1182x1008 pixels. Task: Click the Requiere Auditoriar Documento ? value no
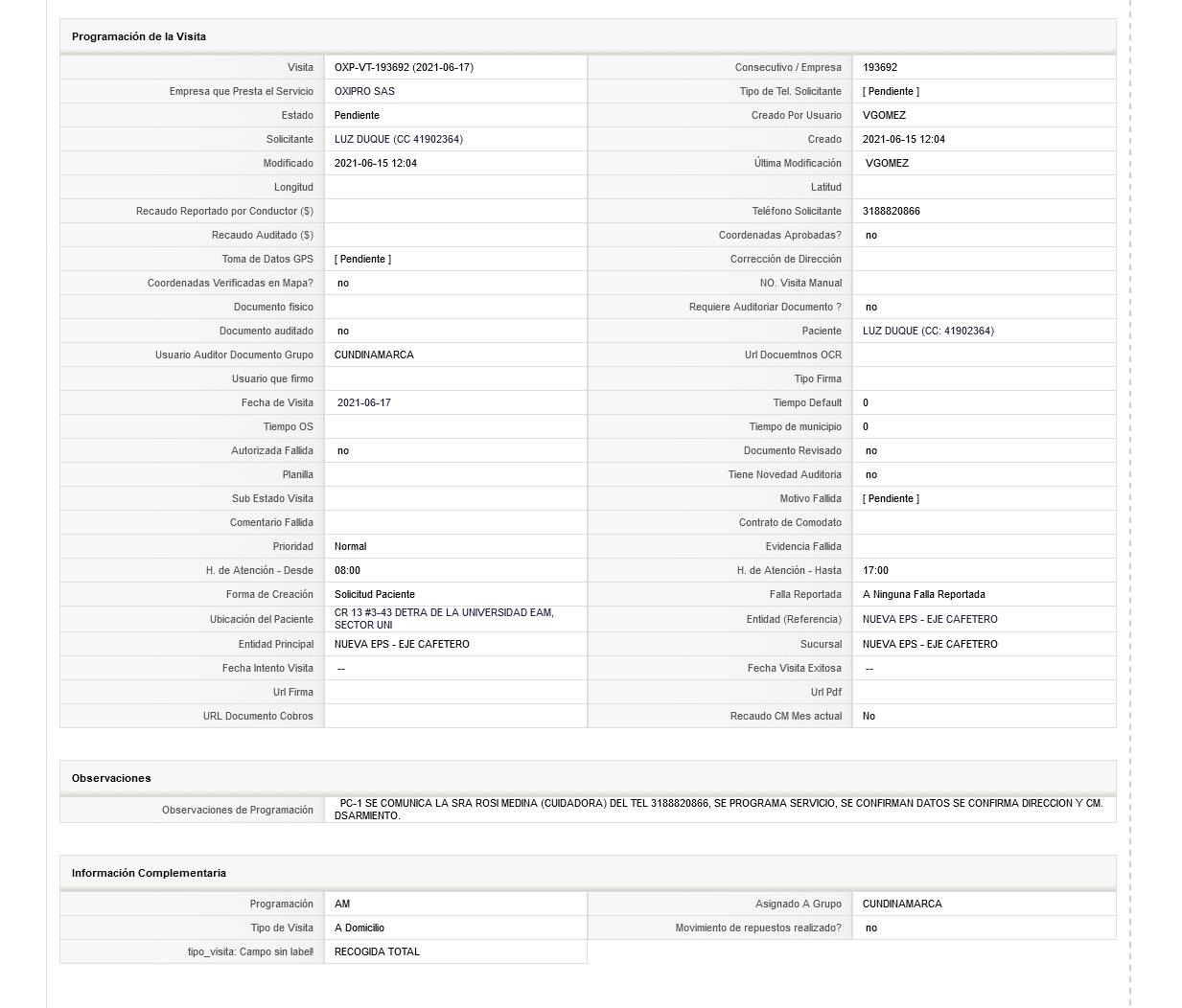coord(871,307)
